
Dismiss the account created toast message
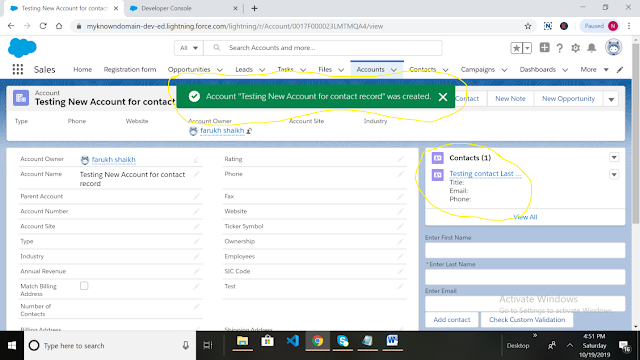tap(443, 97)
